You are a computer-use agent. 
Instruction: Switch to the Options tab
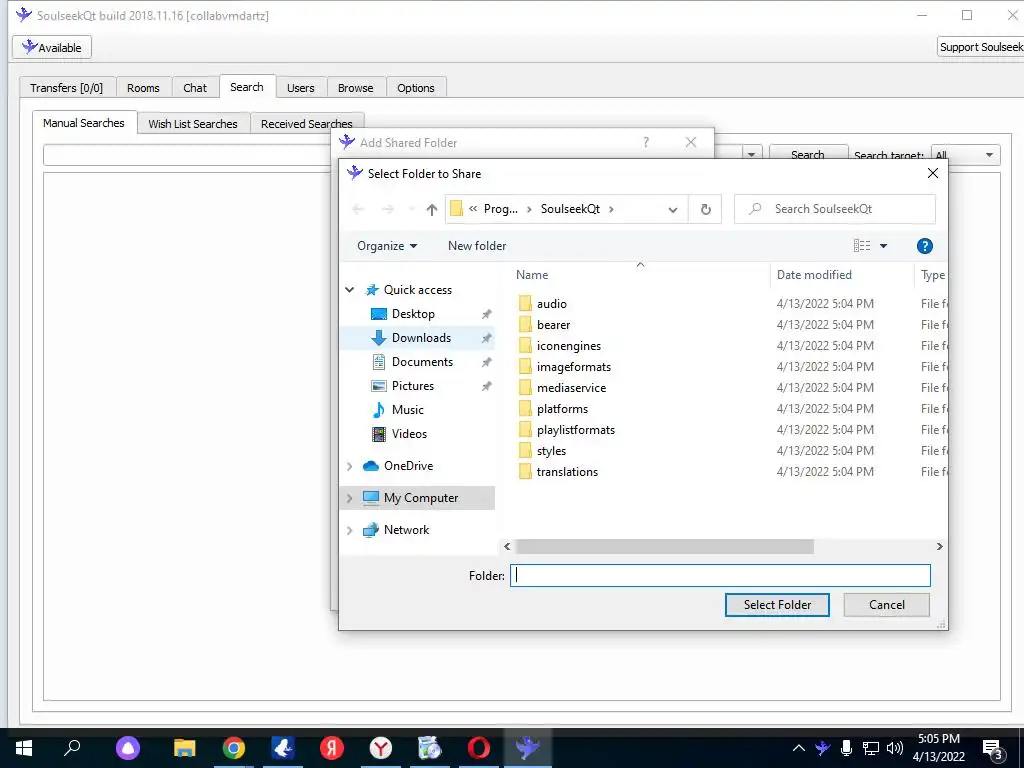pyautogui.click(x=415, y=88)
